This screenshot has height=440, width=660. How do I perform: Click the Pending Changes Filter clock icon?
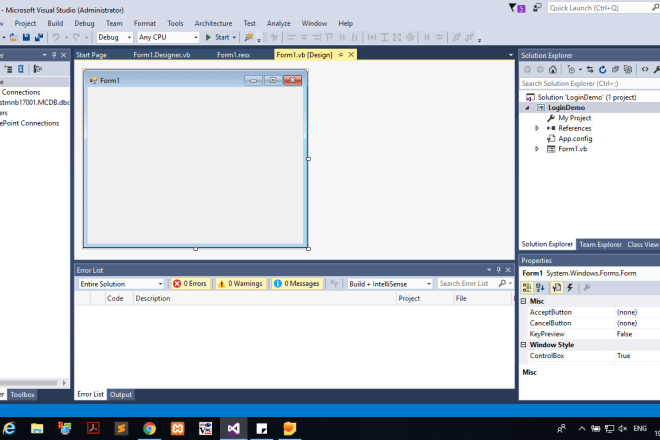(571, 69)
